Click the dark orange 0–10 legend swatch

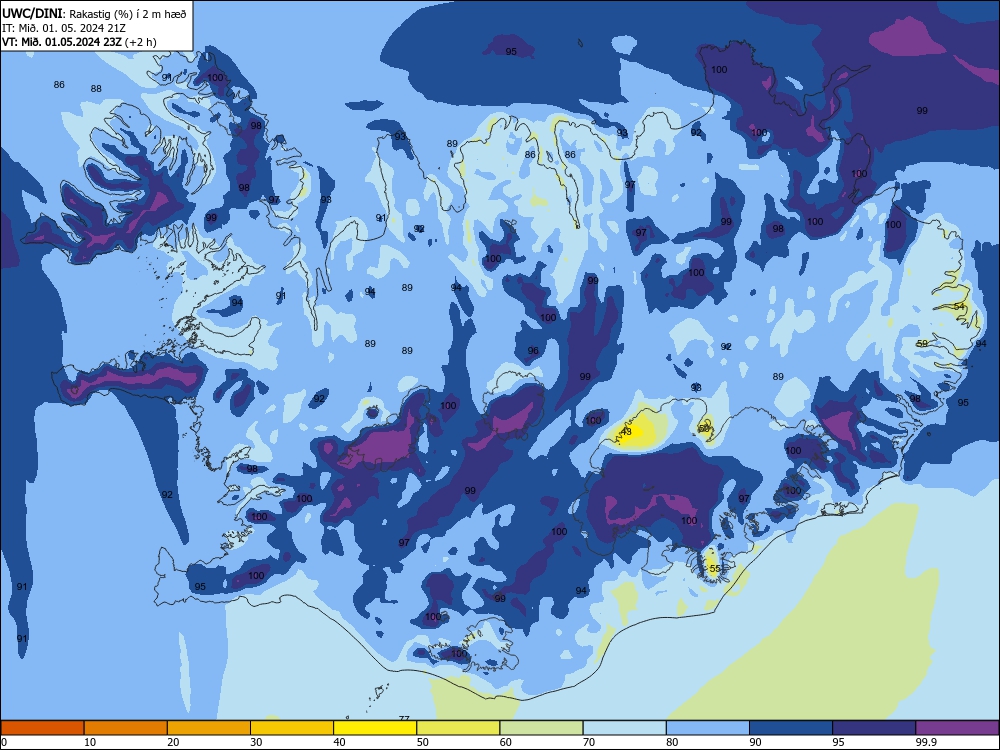coord(42,728)
